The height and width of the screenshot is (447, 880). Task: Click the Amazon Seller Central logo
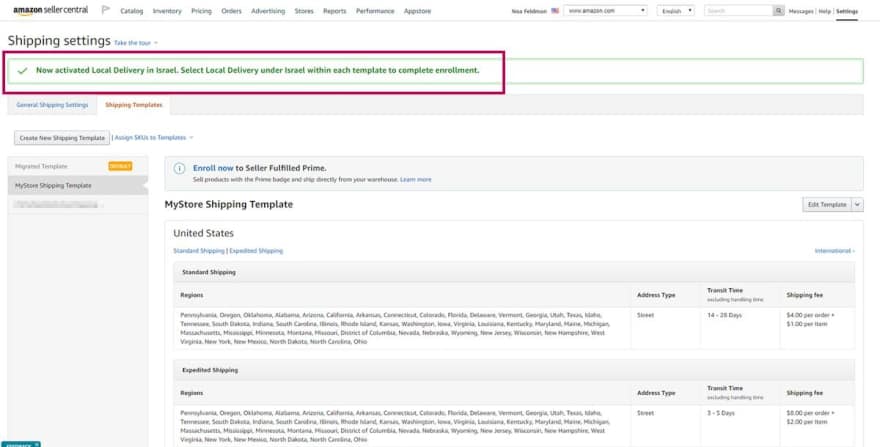(52, 11)
